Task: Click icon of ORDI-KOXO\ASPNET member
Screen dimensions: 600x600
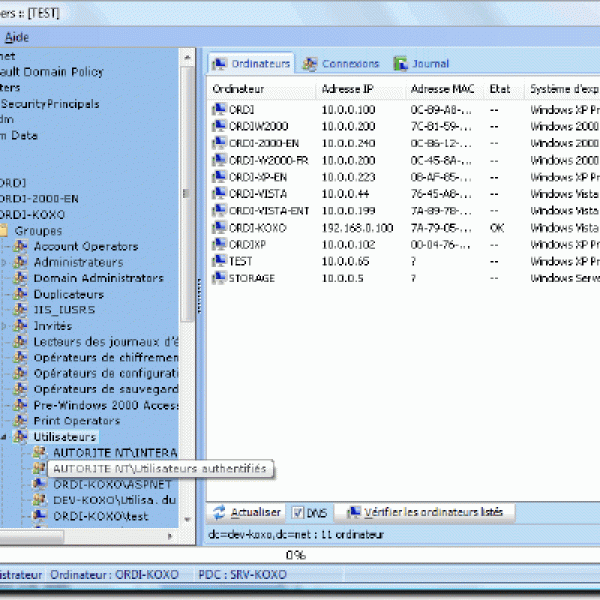Action: click(39, 484)
